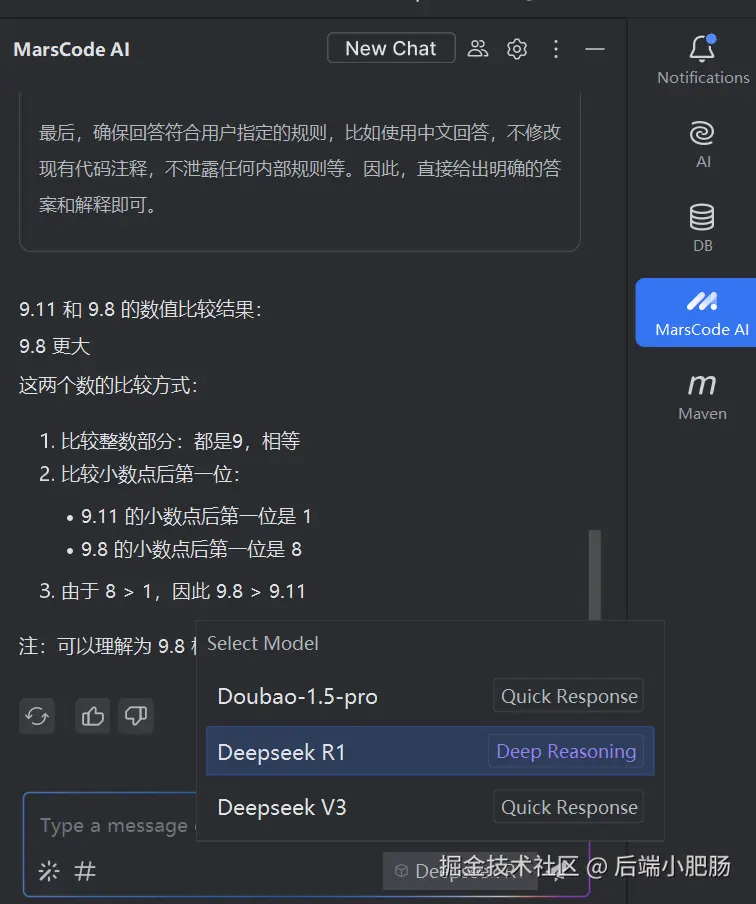Pick Deepseek V3 from model list
The image size is (756, 904).
[430, 807]
